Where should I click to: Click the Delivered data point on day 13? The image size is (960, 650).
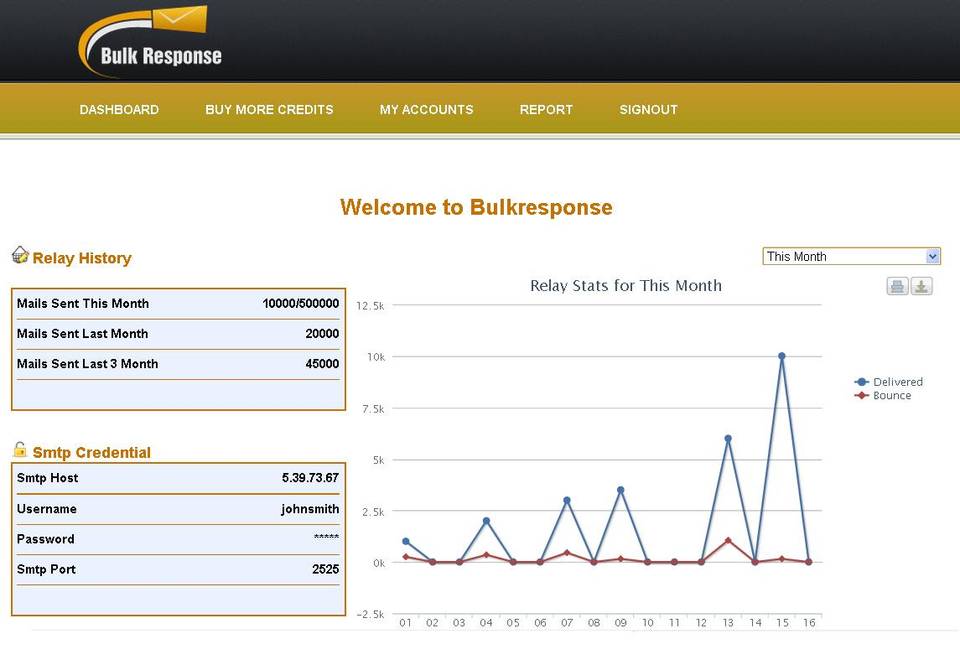point(728,438)
